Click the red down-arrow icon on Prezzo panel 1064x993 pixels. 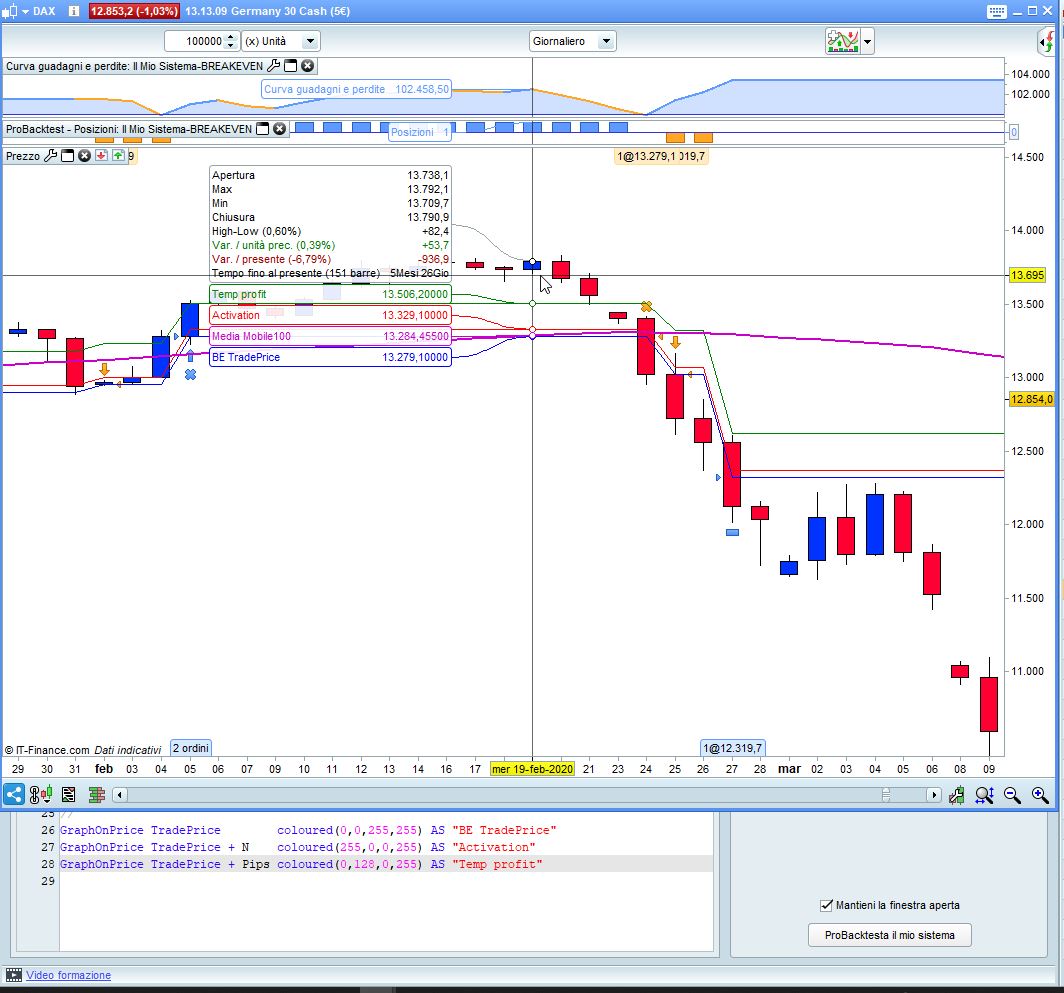pos(101,156)
